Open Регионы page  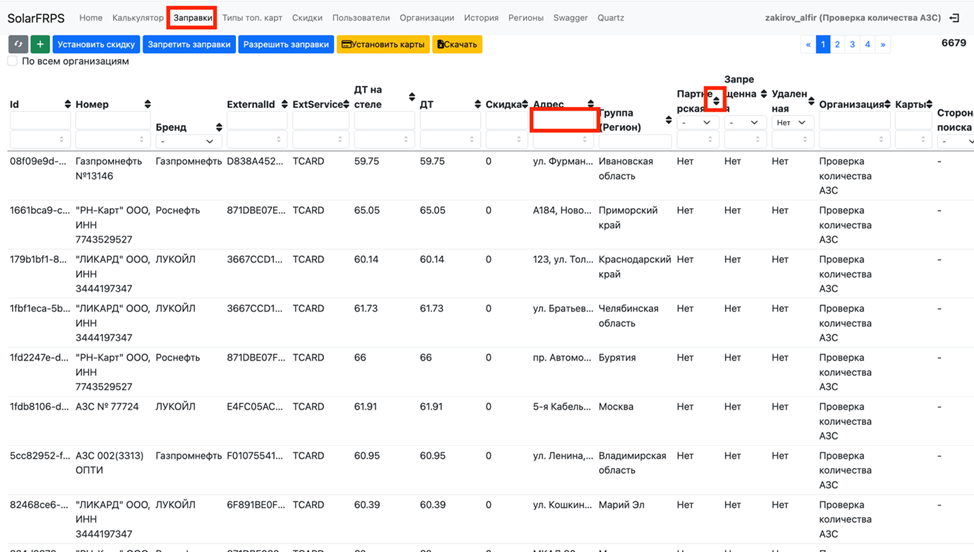(526, 18)
